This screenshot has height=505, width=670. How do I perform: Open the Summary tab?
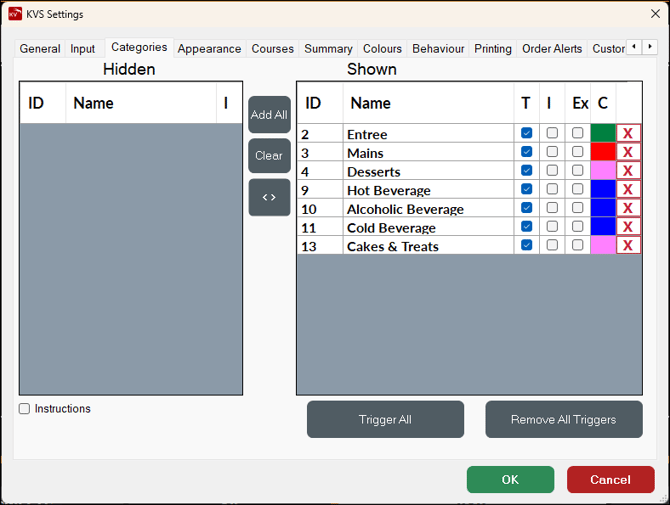(328, 49)
